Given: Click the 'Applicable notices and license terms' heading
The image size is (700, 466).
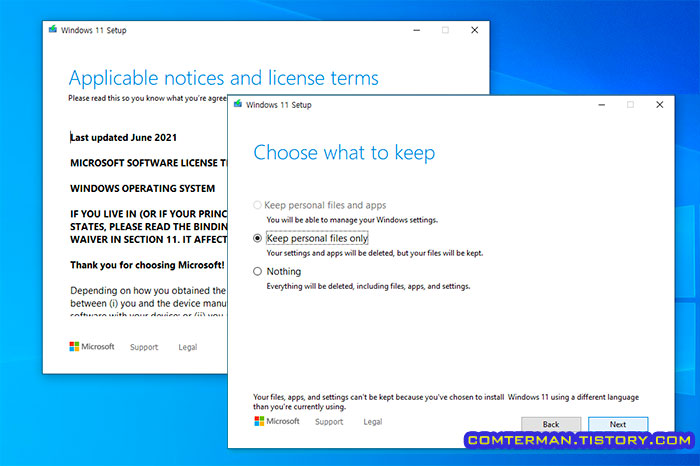Looking at the screenshot, I should coord(223,78).
